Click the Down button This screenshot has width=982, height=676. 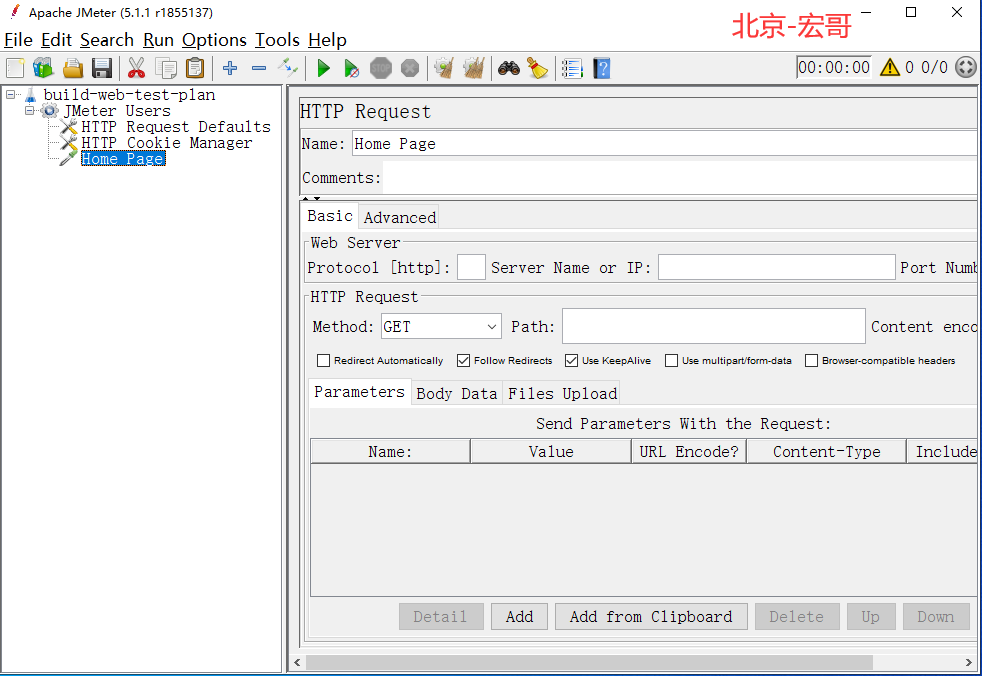pos(936,616)
